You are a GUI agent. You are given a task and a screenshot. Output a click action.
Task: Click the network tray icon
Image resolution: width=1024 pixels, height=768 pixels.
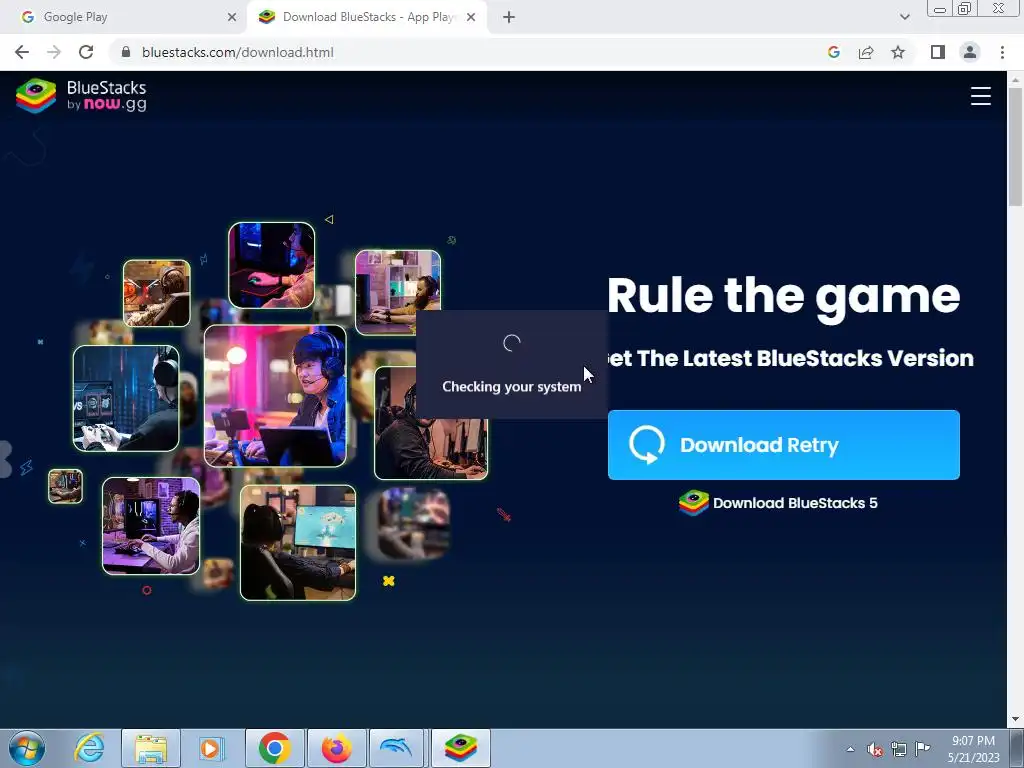click(899, 749)
